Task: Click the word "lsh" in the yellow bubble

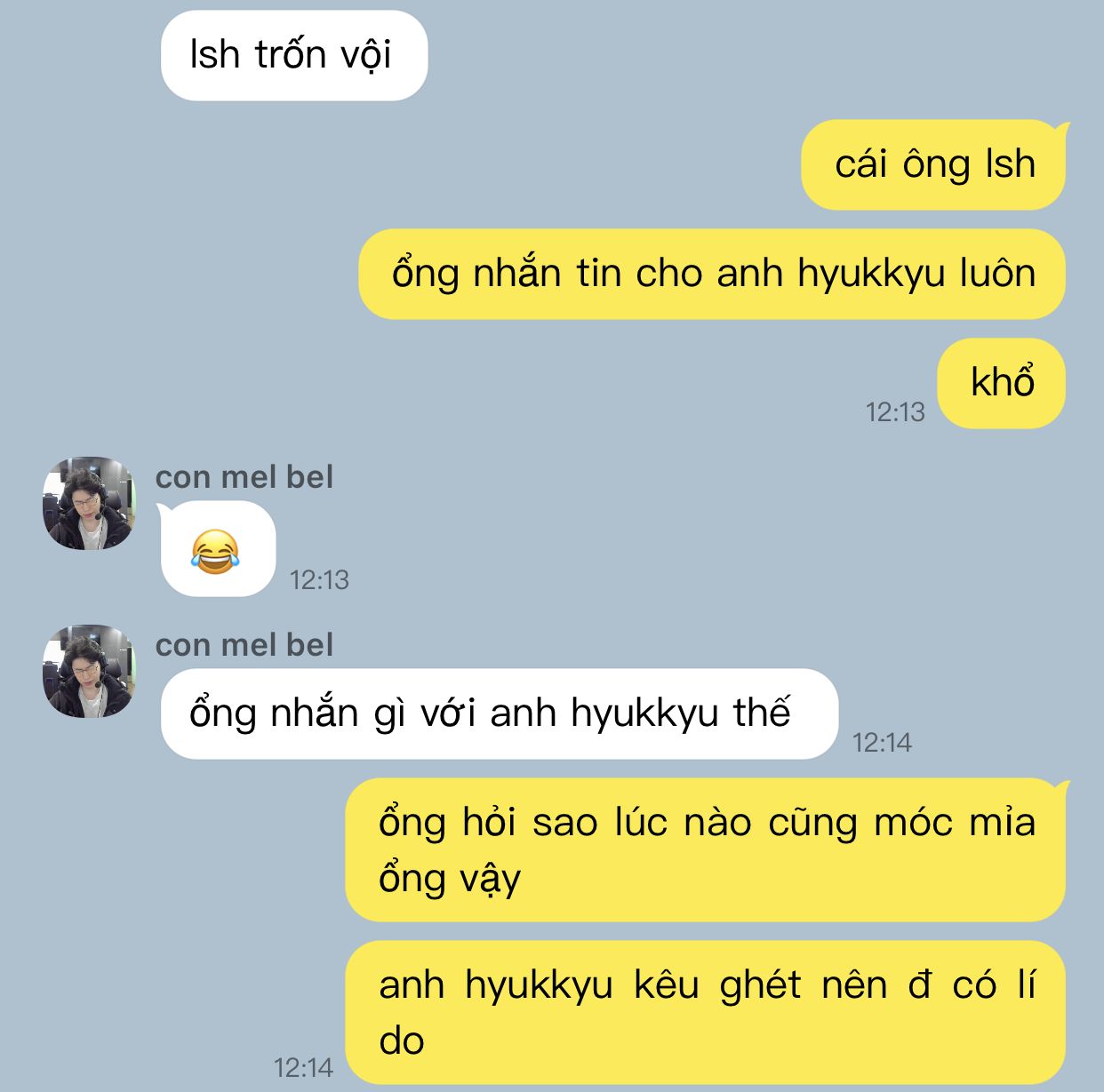Action: (1012, 164)
